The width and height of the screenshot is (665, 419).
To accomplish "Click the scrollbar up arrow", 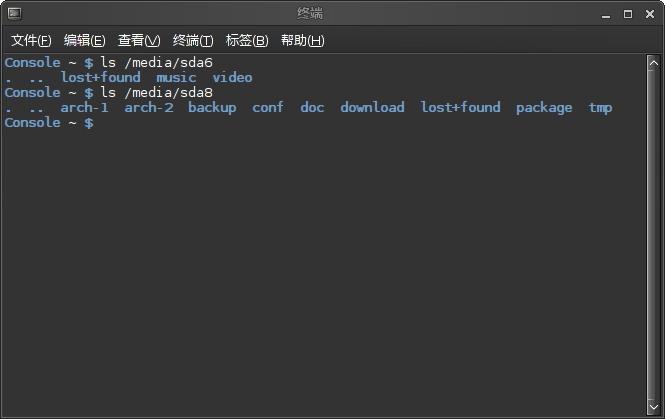I will click(x=654, y=63).
